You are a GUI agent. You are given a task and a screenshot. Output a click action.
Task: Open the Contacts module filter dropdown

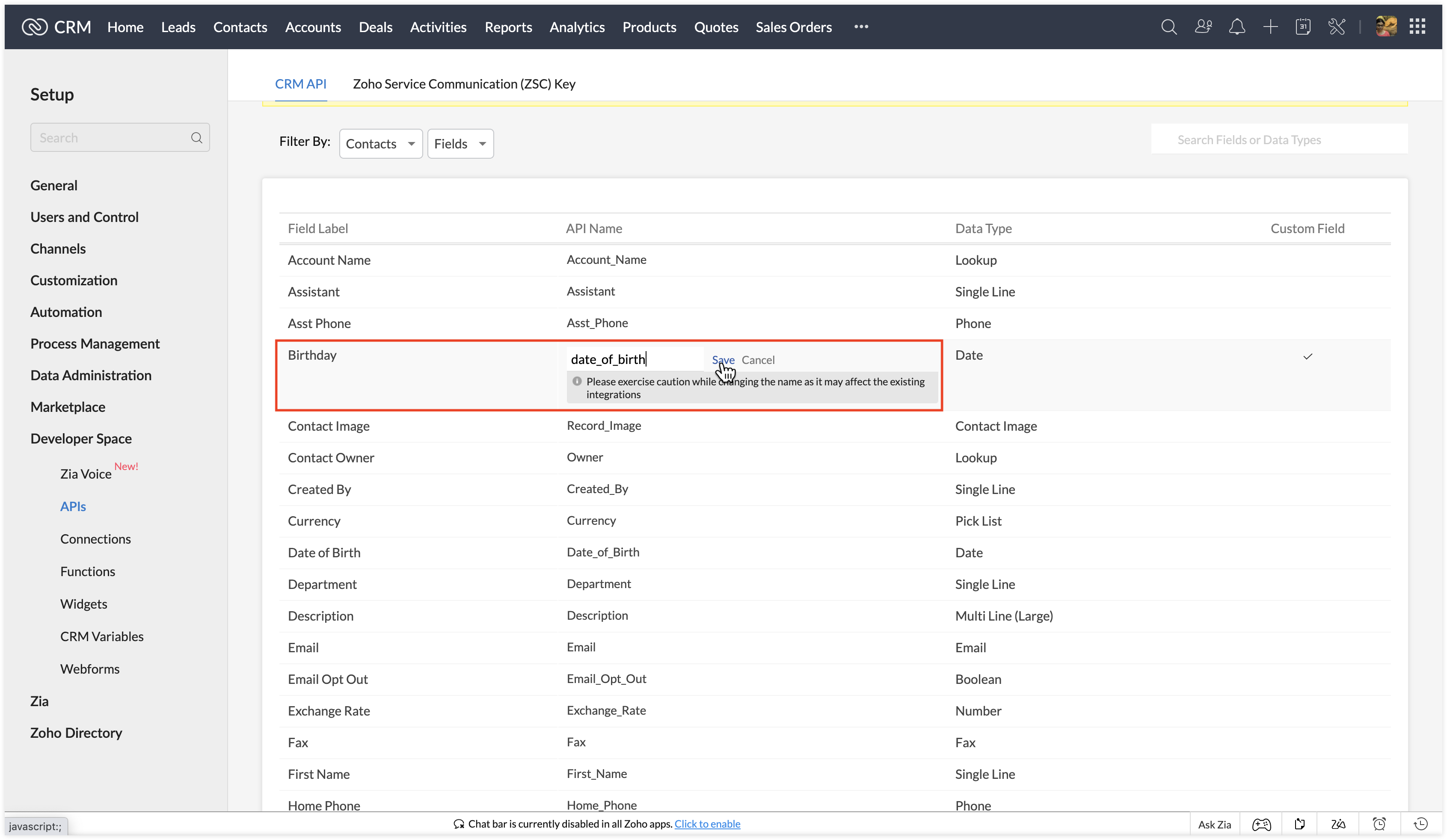381,144
